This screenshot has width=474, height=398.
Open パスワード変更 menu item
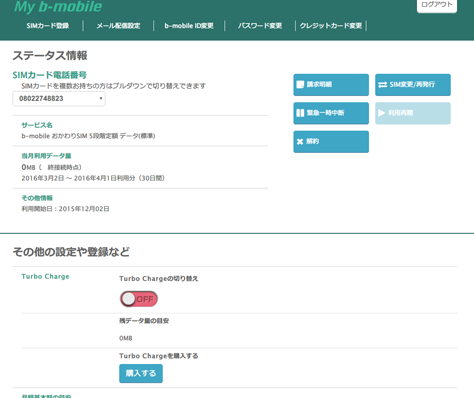pos(260,26)
